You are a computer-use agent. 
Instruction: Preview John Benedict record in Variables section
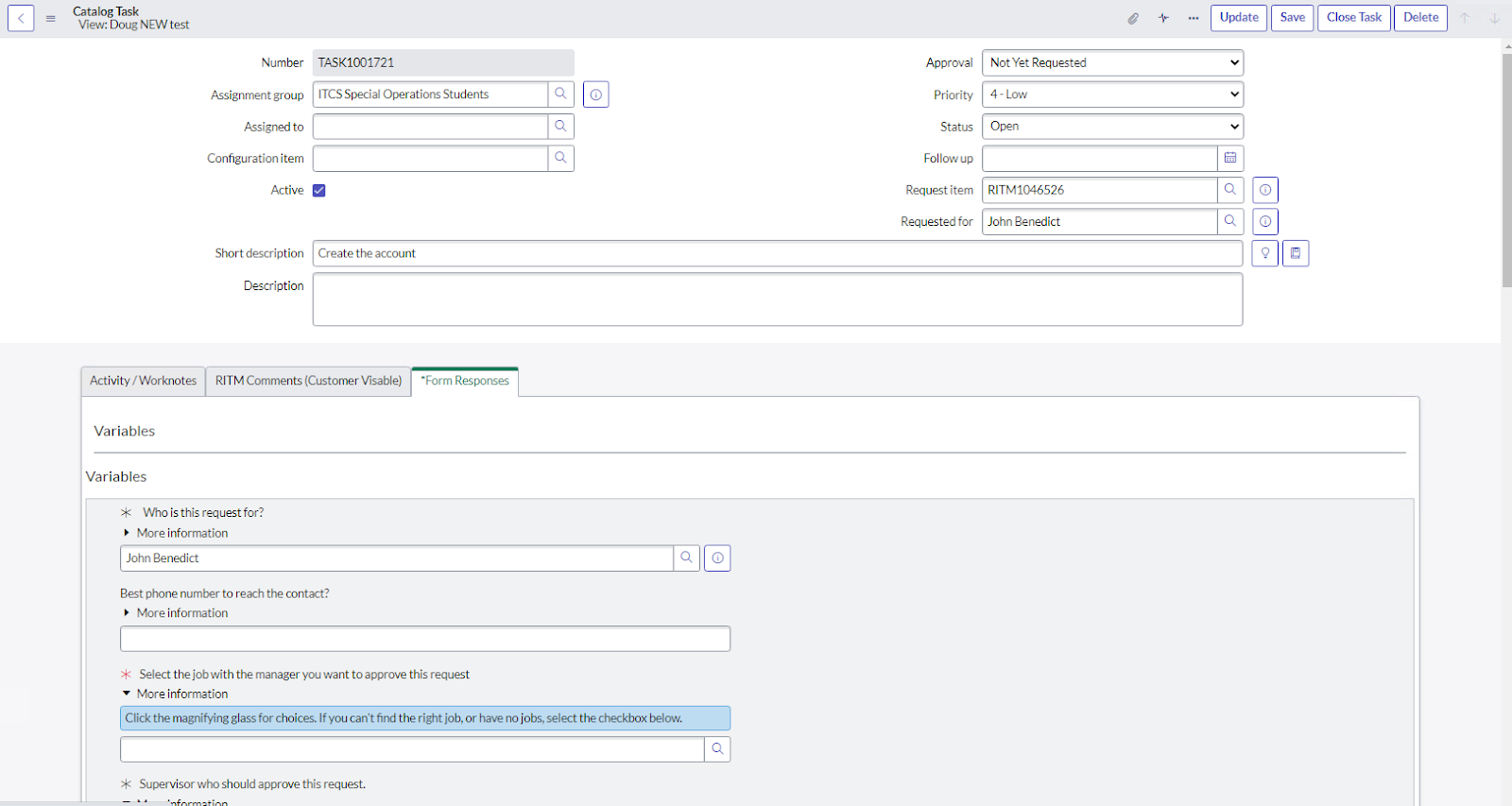(717, 558)
